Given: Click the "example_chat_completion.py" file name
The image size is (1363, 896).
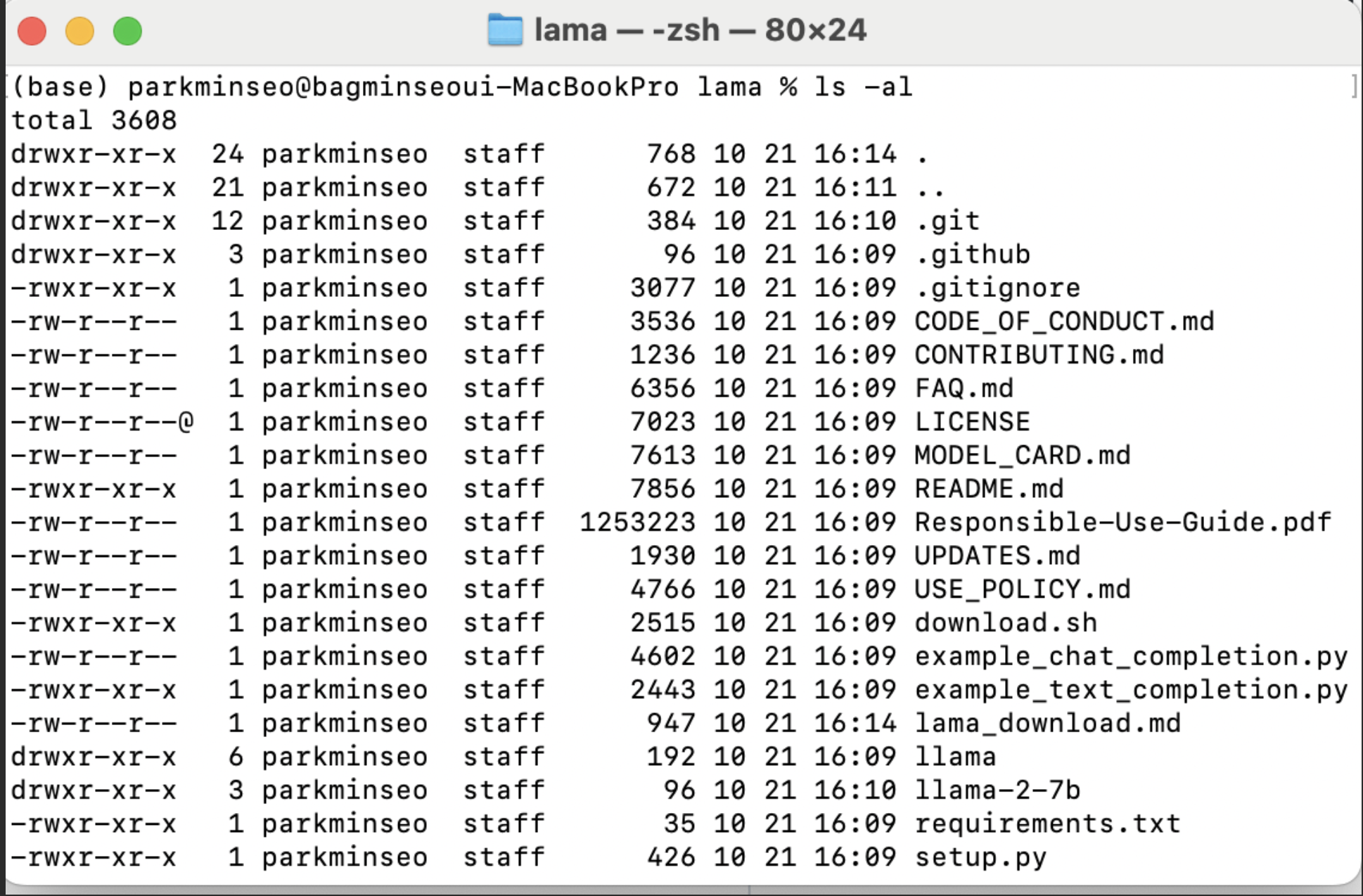Looking at the screenshot, I should (x=1132, y=657).
